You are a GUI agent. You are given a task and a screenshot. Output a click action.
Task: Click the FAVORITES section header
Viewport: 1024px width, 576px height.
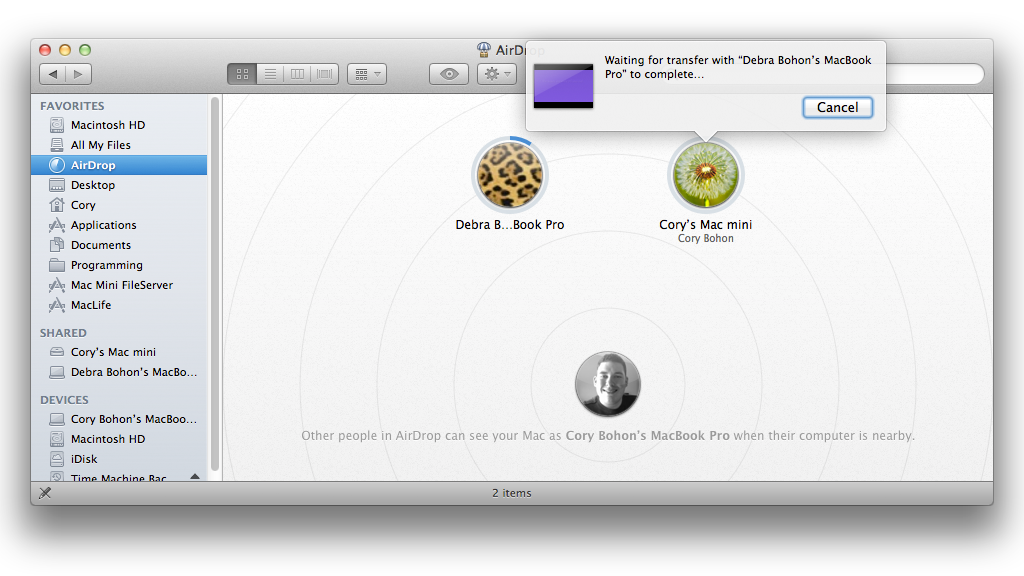click(x=72, y=106)
